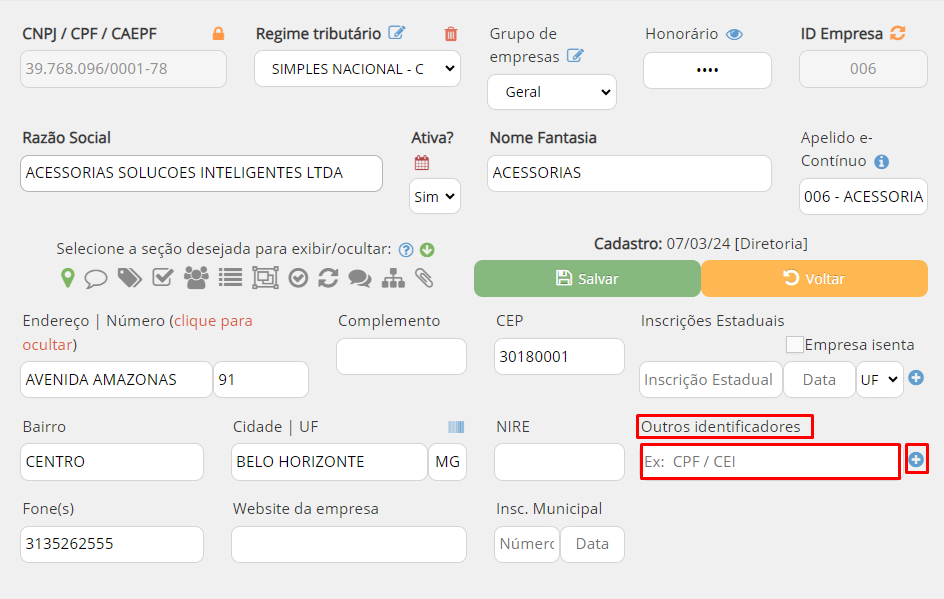The height and width of the screenshot is (599, 944).
Task: Add another identifier with the plus icon
Action: pyautogui.click(x=916, y=460)
